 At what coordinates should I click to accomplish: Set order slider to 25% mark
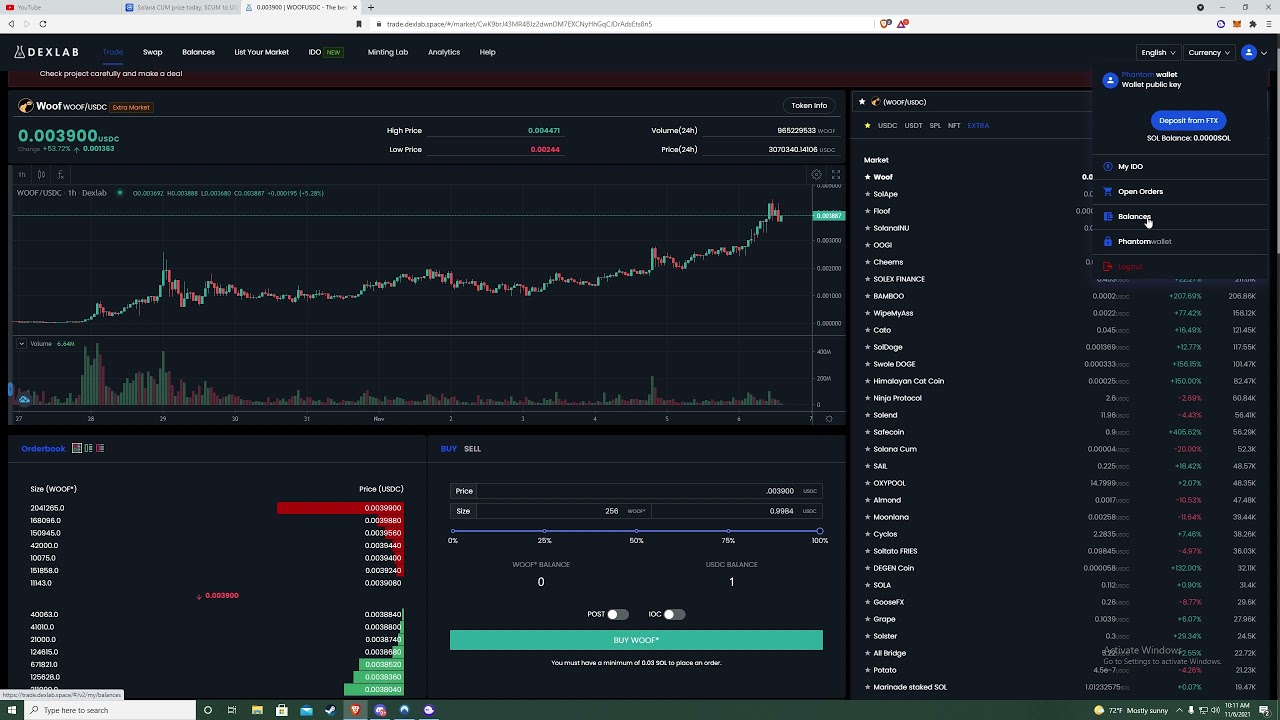tap(544, 531)
